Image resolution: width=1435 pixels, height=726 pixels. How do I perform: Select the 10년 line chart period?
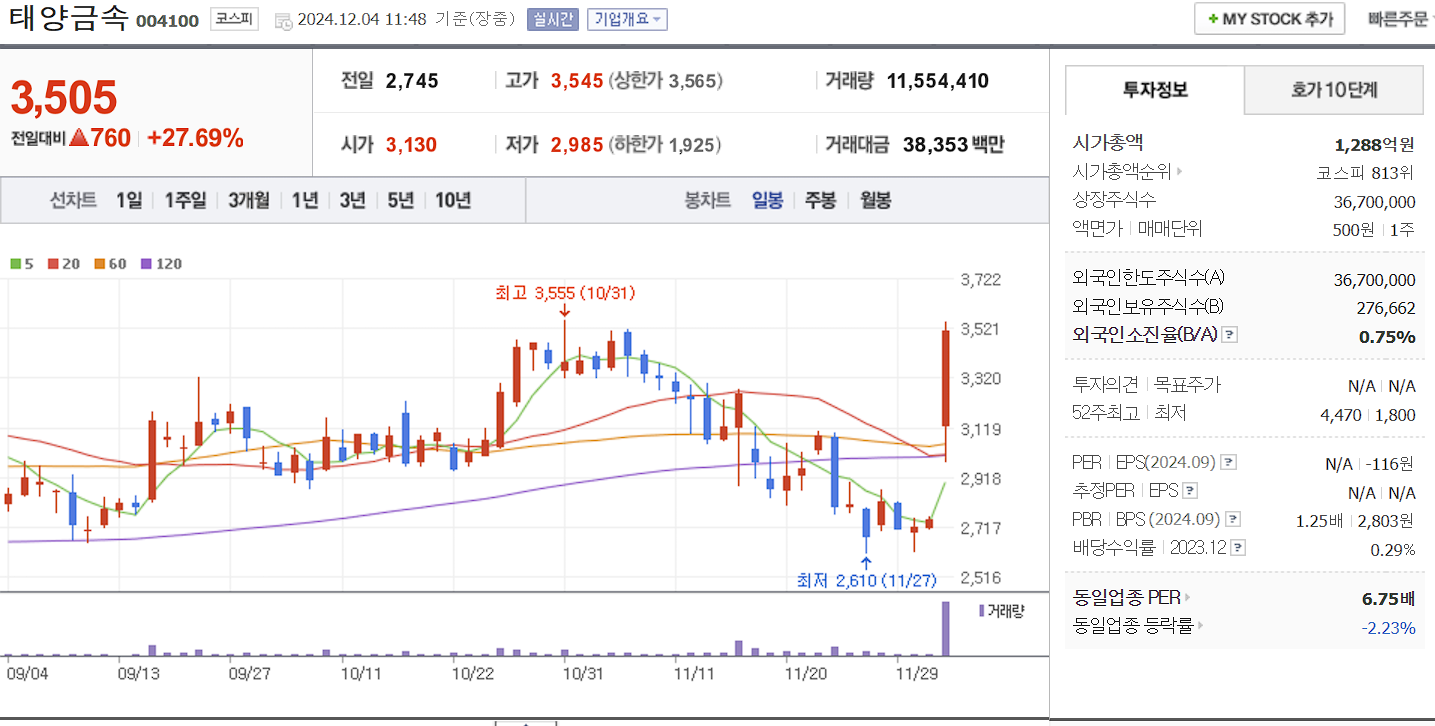click(452, 200)
